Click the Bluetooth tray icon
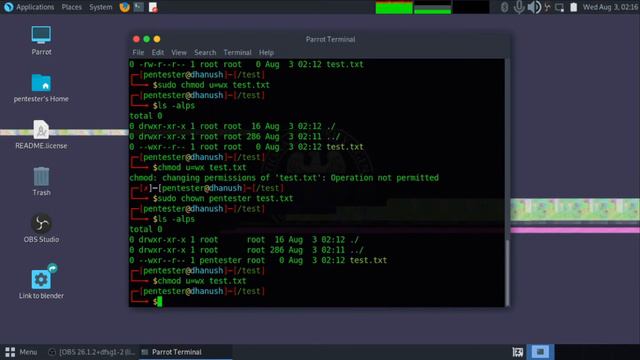640x360 pixels. pos(504,7)
